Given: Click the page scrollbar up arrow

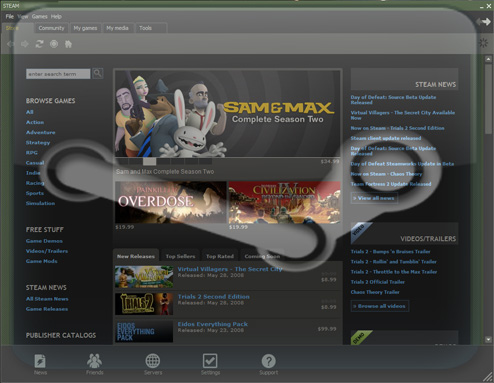Looking at the screenshot, I should [x=488, y=59].
